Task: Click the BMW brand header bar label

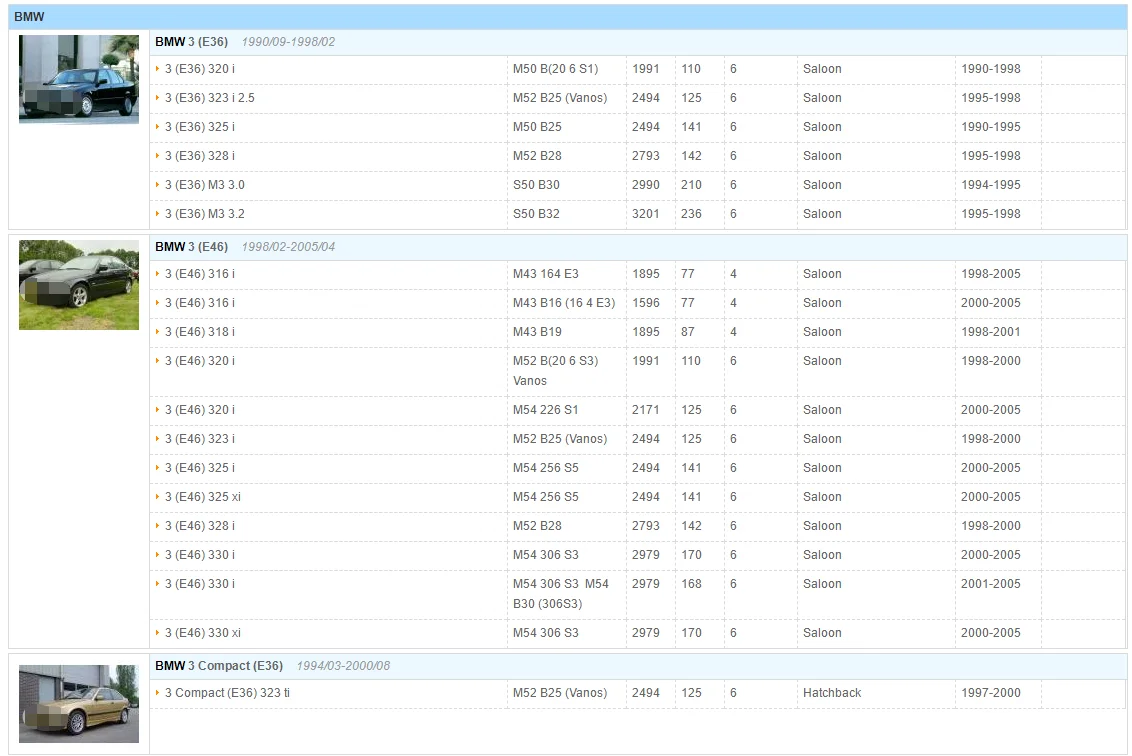Action: 30,17
